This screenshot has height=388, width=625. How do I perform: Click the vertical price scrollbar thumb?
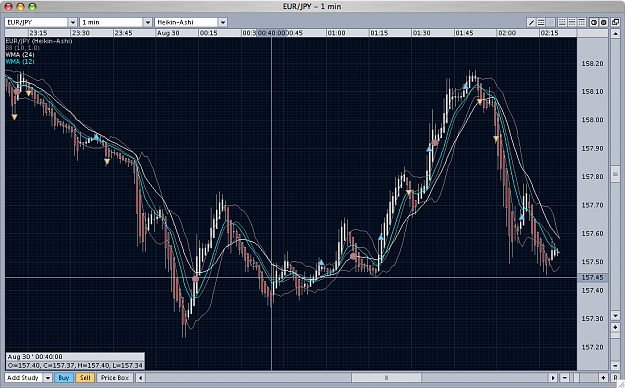615,174
